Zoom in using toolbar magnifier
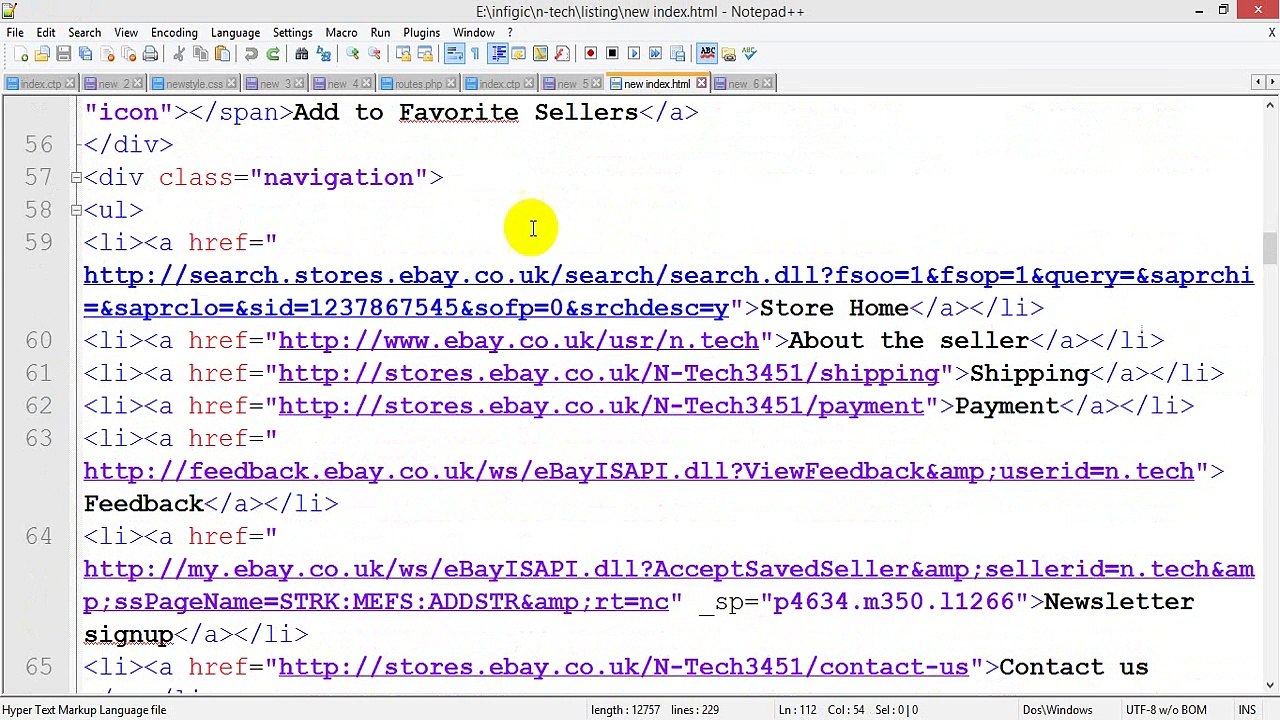This screenshot has height=720, width=1280. (x=352, y=54)
